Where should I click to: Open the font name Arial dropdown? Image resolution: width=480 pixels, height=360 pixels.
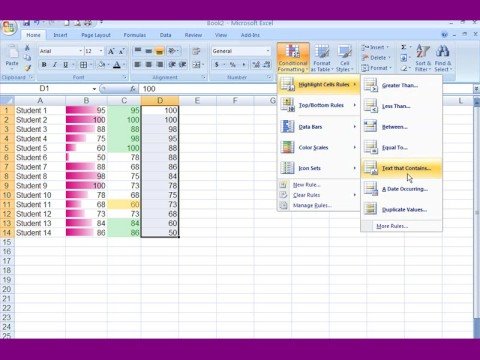pos(80,51)
